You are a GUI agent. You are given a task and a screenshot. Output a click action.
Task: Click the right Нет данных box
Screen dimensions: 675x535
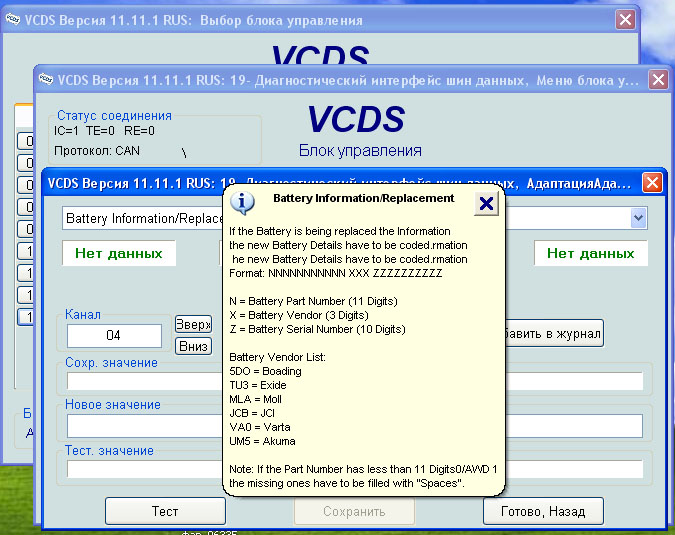coord(591,253)
